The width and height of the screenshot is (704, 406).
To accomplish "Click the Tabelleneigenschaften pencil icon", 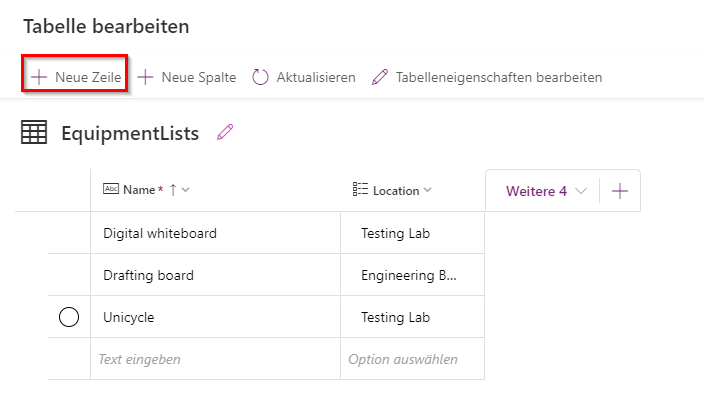I will tap(379, 77).
